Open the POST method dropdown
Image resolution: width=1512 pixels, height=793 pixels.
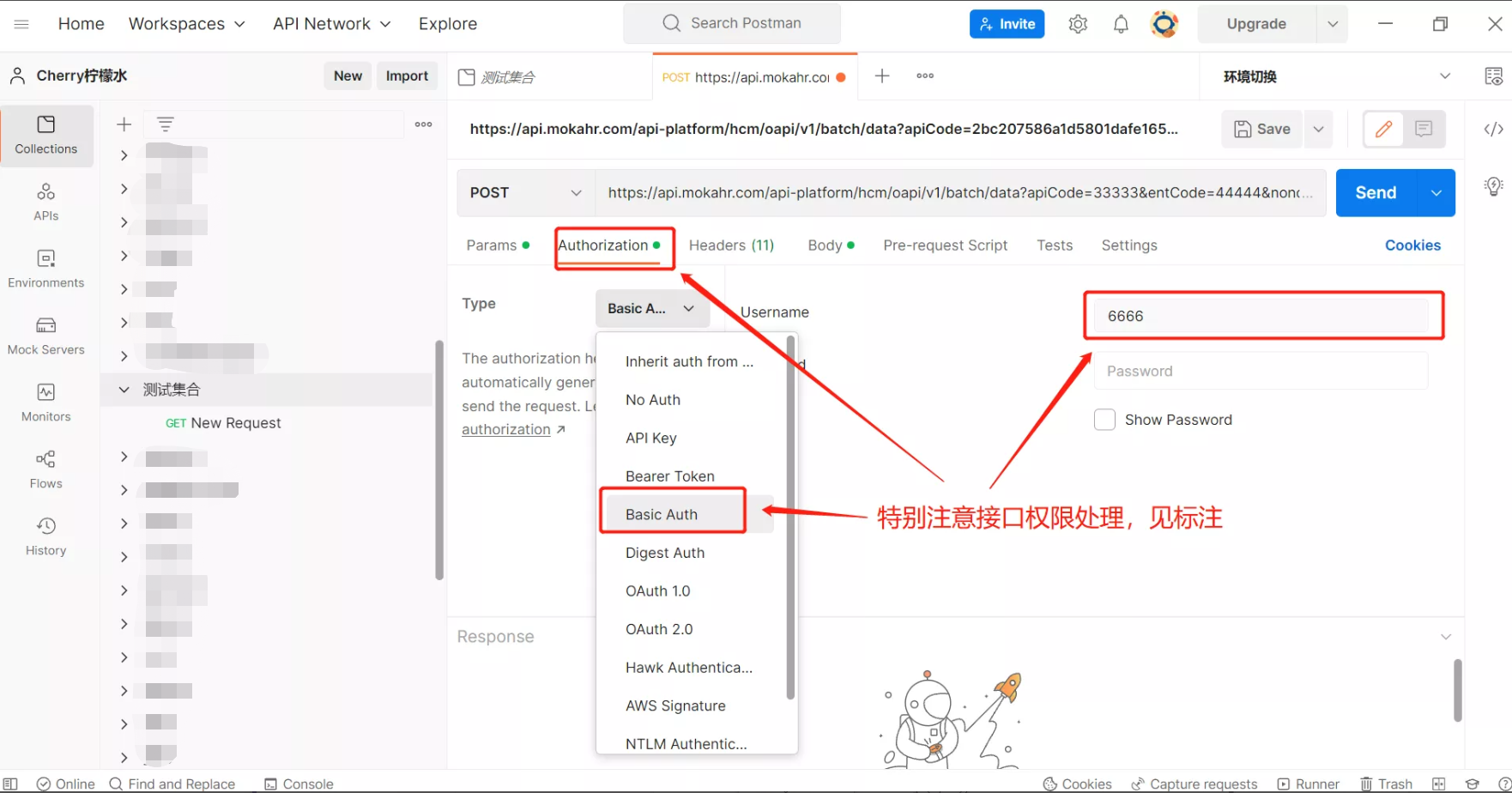pyautogui.click(x=526, y=193)
